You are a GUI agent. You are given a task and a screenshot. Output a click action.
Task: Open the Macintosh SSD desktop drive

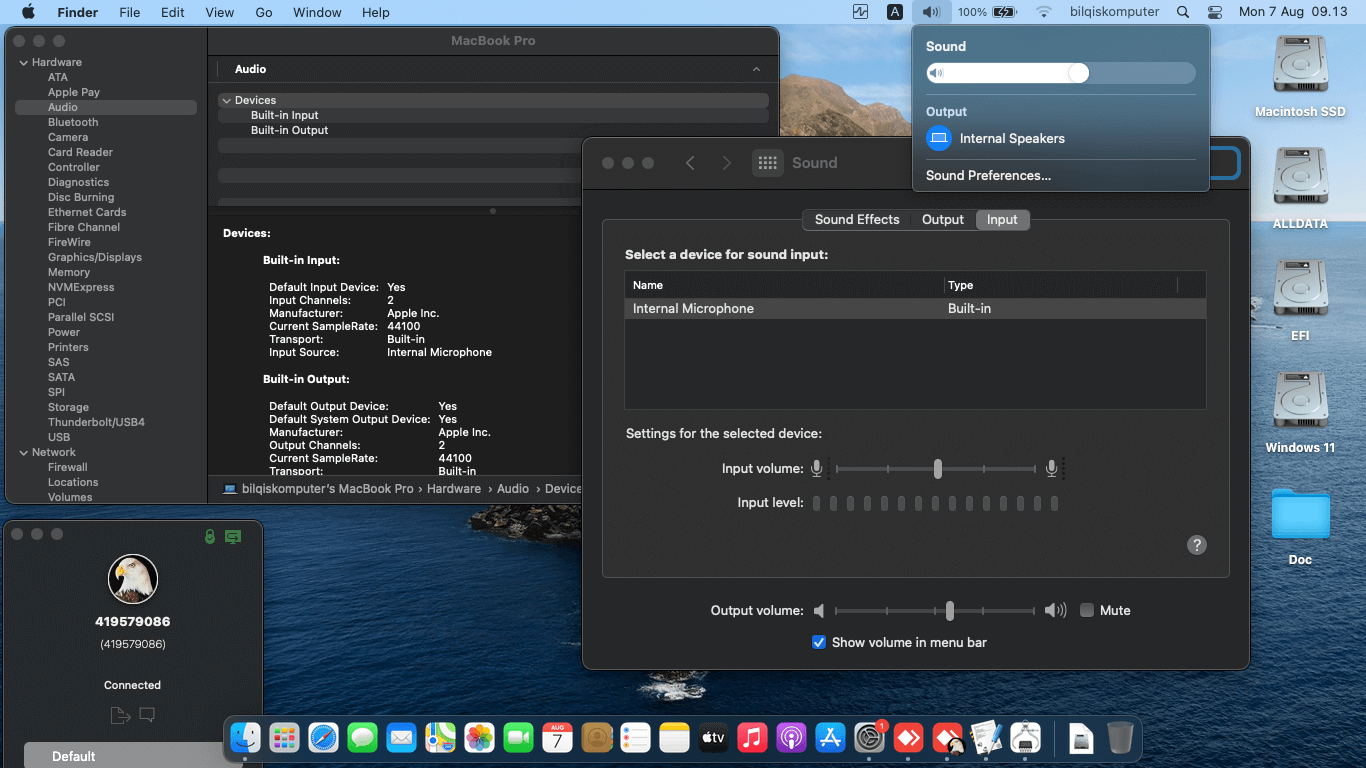click(x=1300, y=78)
